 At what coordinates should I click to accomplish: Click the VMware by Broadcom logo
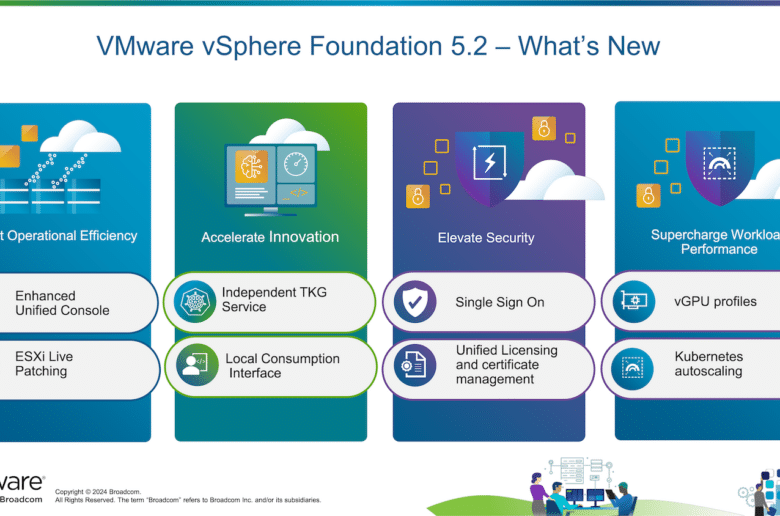(x=22, y=488)
